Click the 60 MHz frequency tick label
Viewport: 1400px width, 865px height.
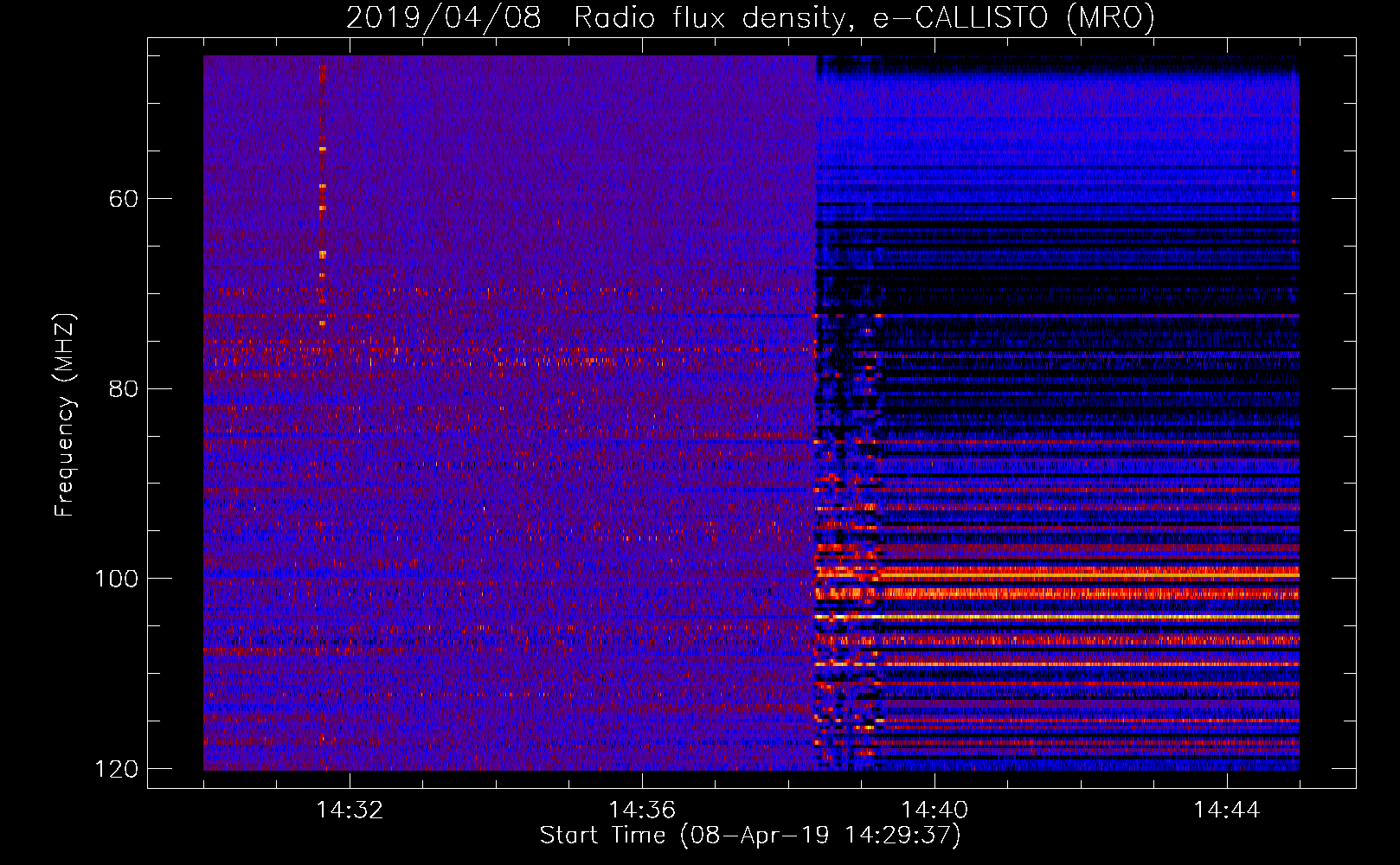point(123,199)
